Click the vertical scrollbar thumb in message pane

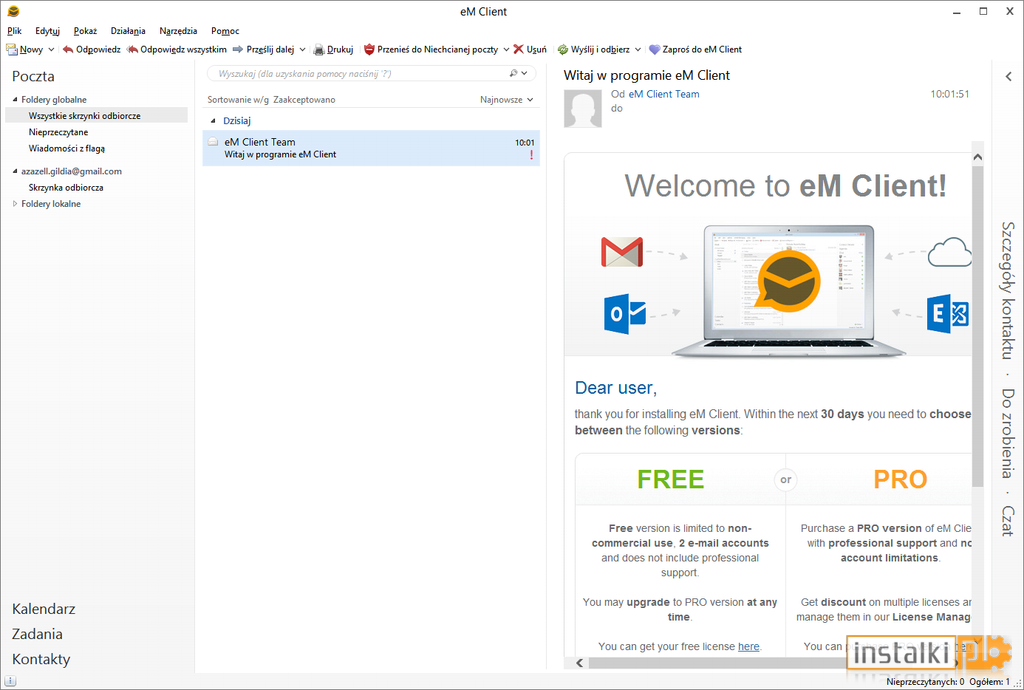click(x=978, y=326)
